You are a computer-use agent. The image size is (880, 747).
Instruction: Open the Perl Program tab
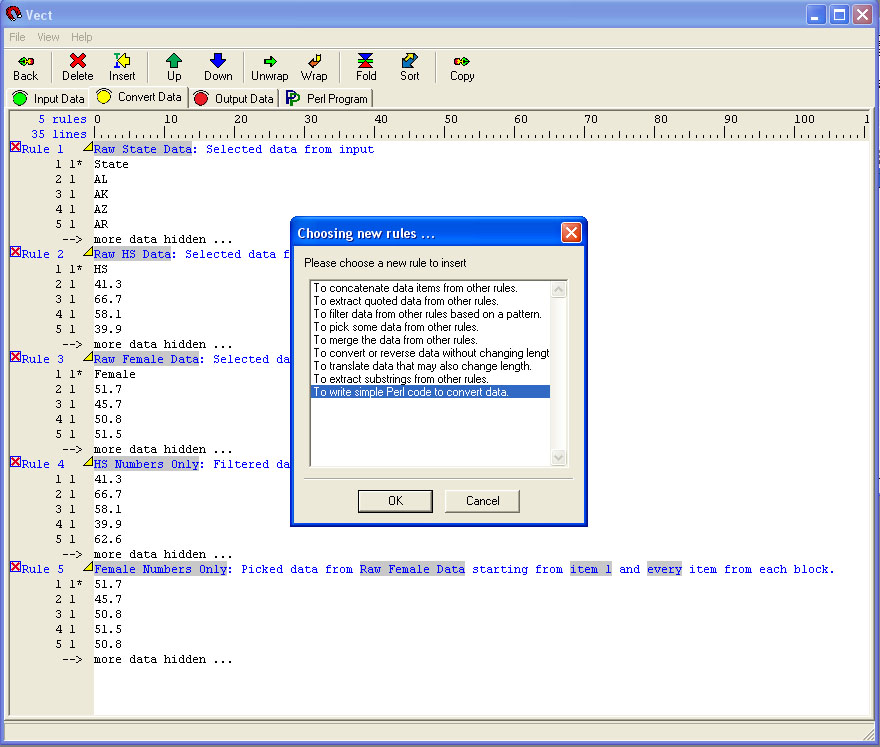[x=327, y=99]
